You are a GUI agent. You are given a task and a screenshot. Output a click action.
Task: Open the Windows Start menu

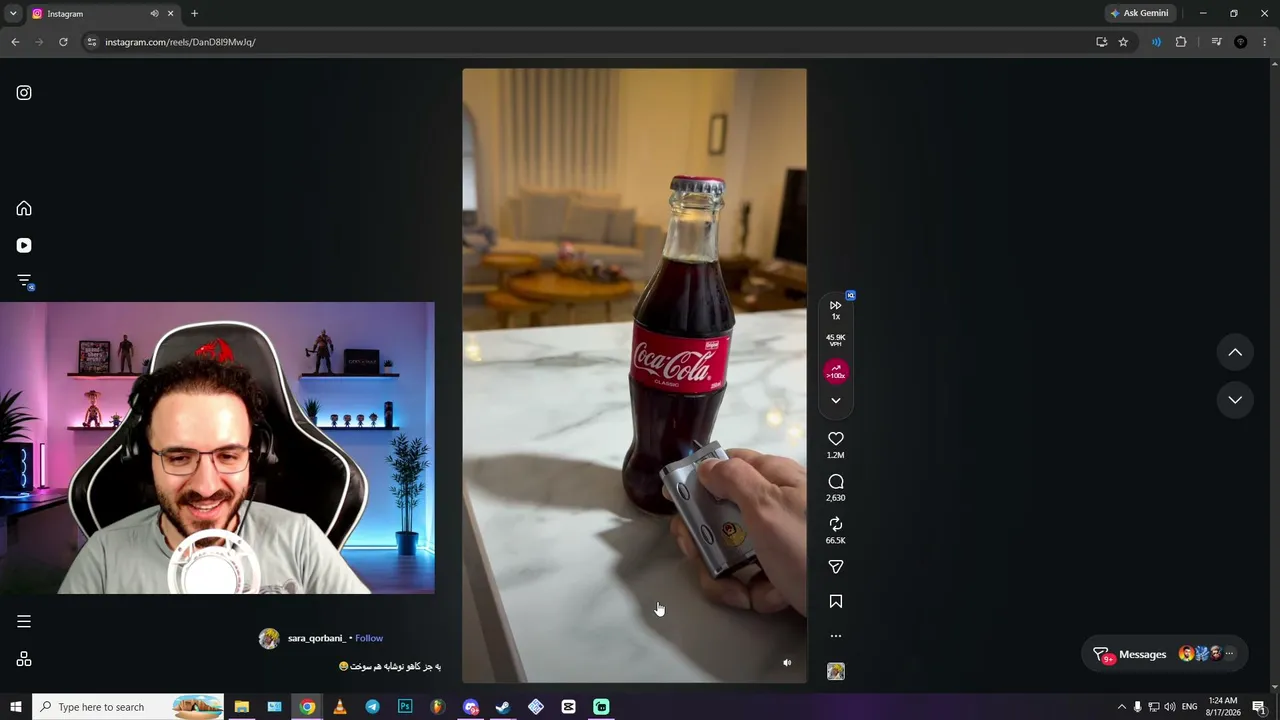[x=16, y=707]
